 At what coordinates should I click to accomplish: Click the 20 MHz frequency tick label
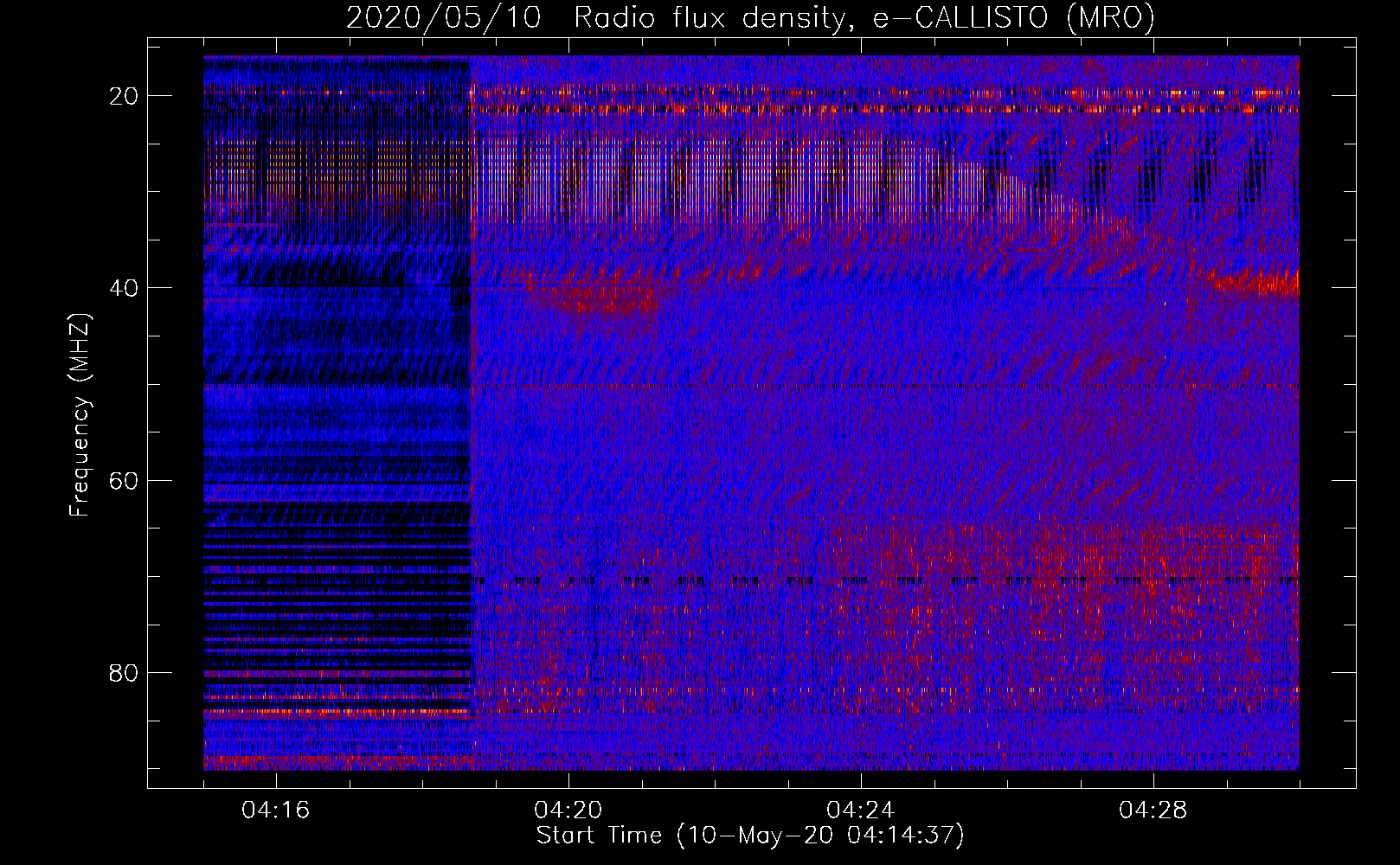click(124, 96)
